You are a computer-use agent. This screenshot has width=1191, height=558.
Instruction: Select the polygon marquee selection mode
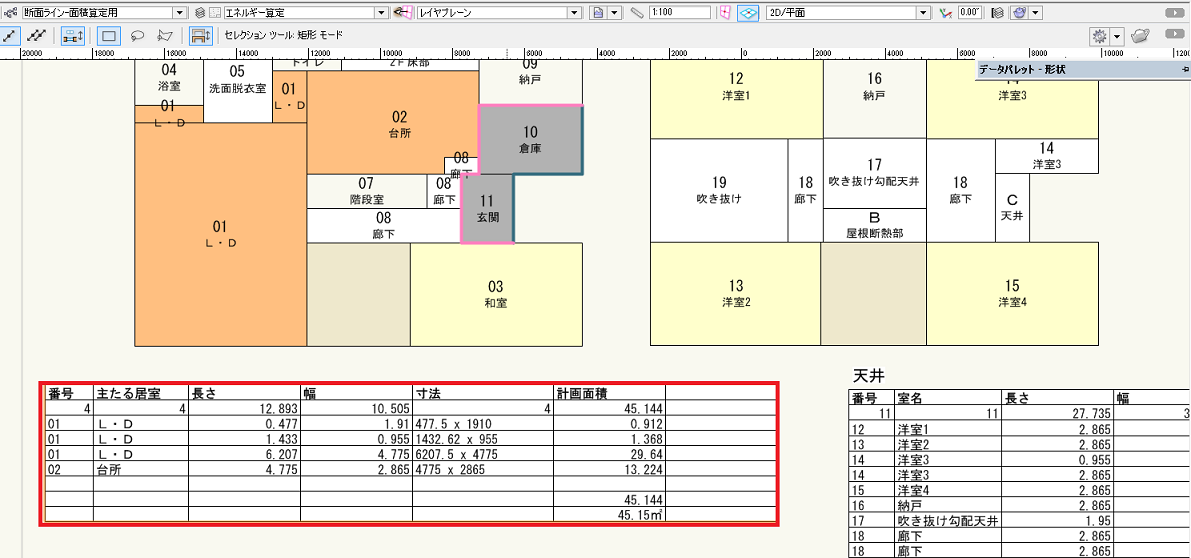pos(166,35)
